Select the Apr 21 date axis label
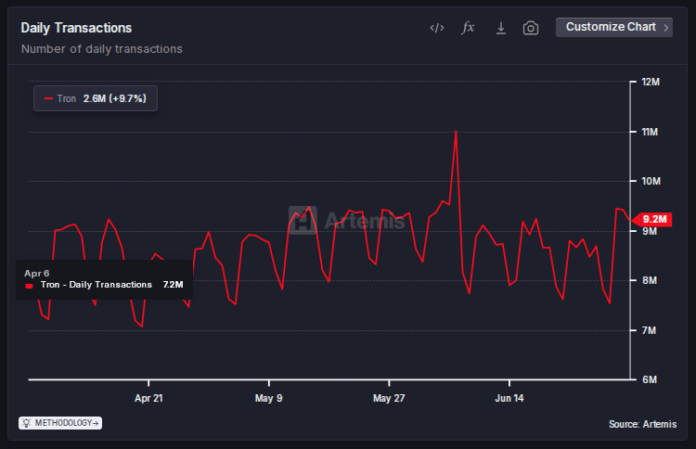This screenshot has height=449, width=696. click(148, 398)
